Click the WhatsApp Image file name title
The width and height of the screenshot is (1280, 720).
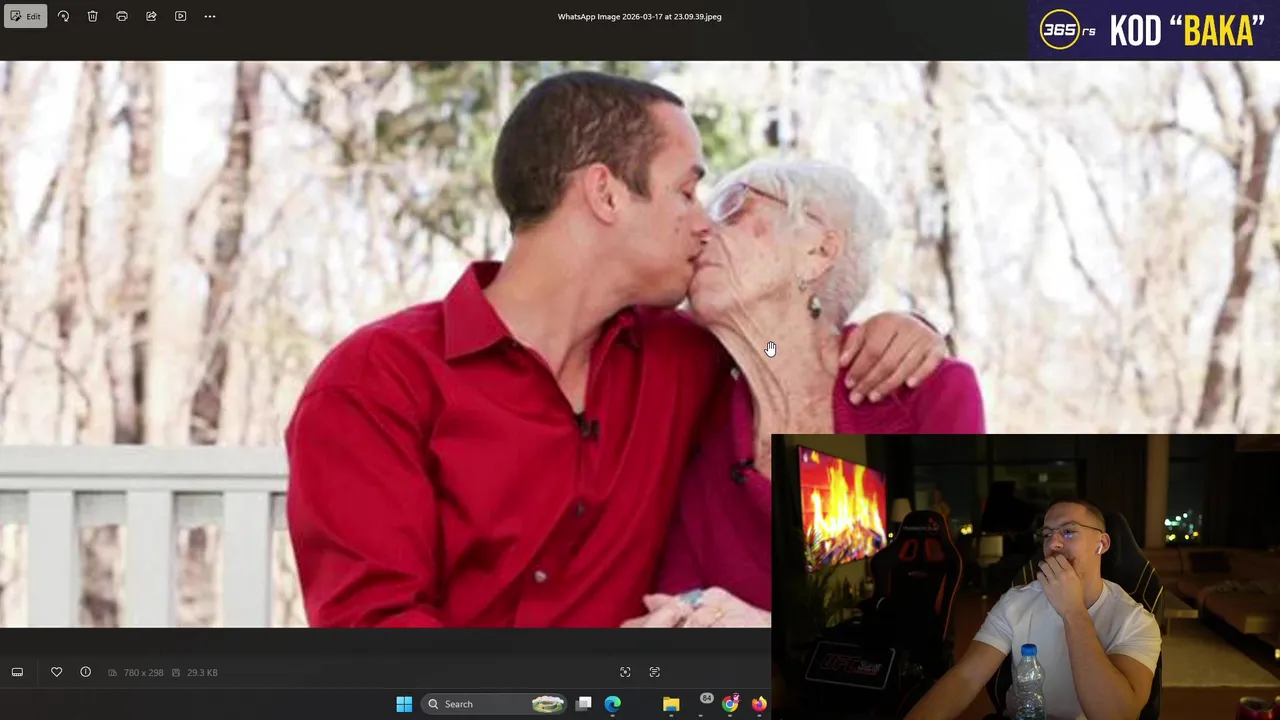click(x=639, y=16)
